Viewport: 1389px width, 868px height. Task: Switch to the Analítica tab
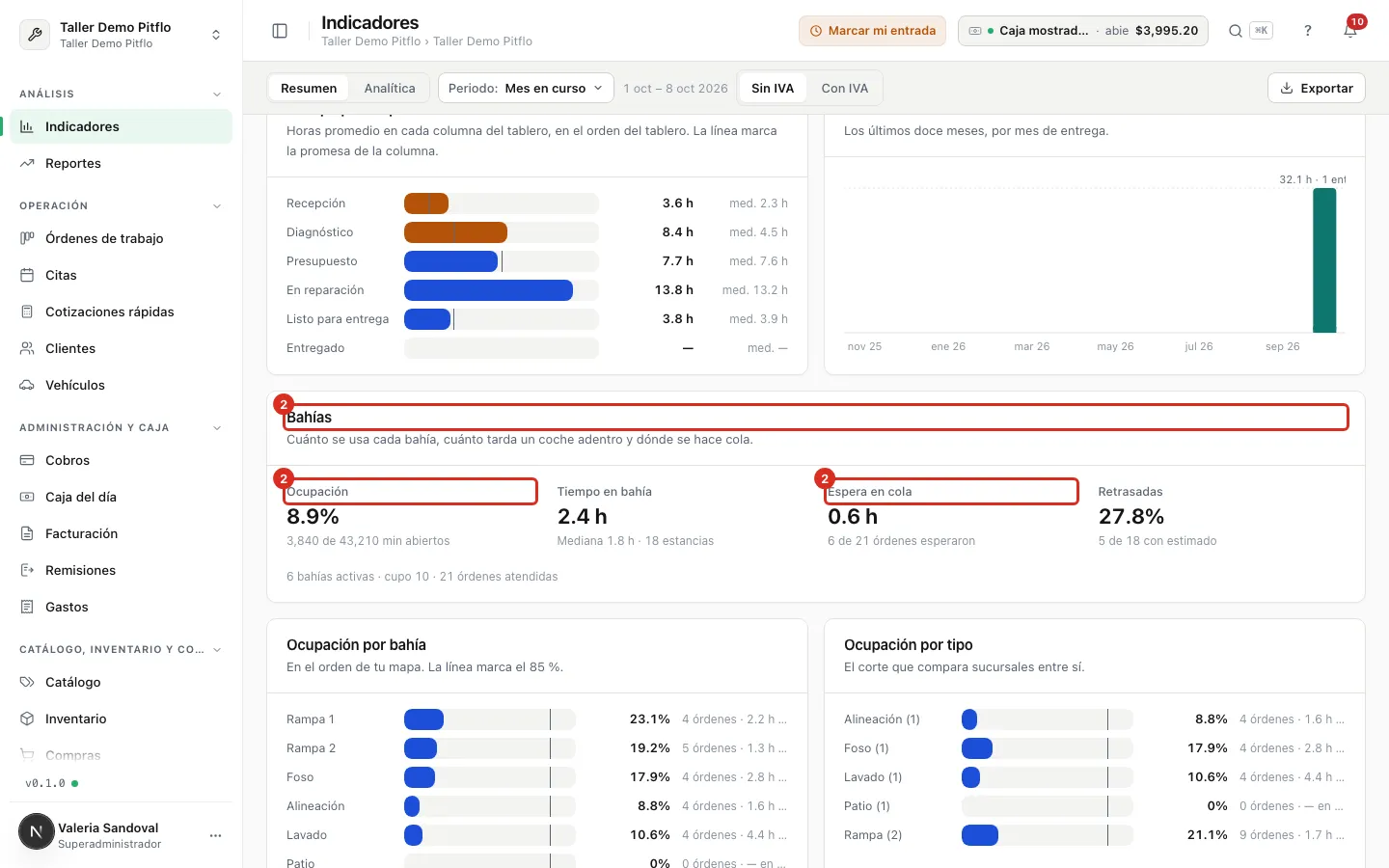click(x=390, y=88)
